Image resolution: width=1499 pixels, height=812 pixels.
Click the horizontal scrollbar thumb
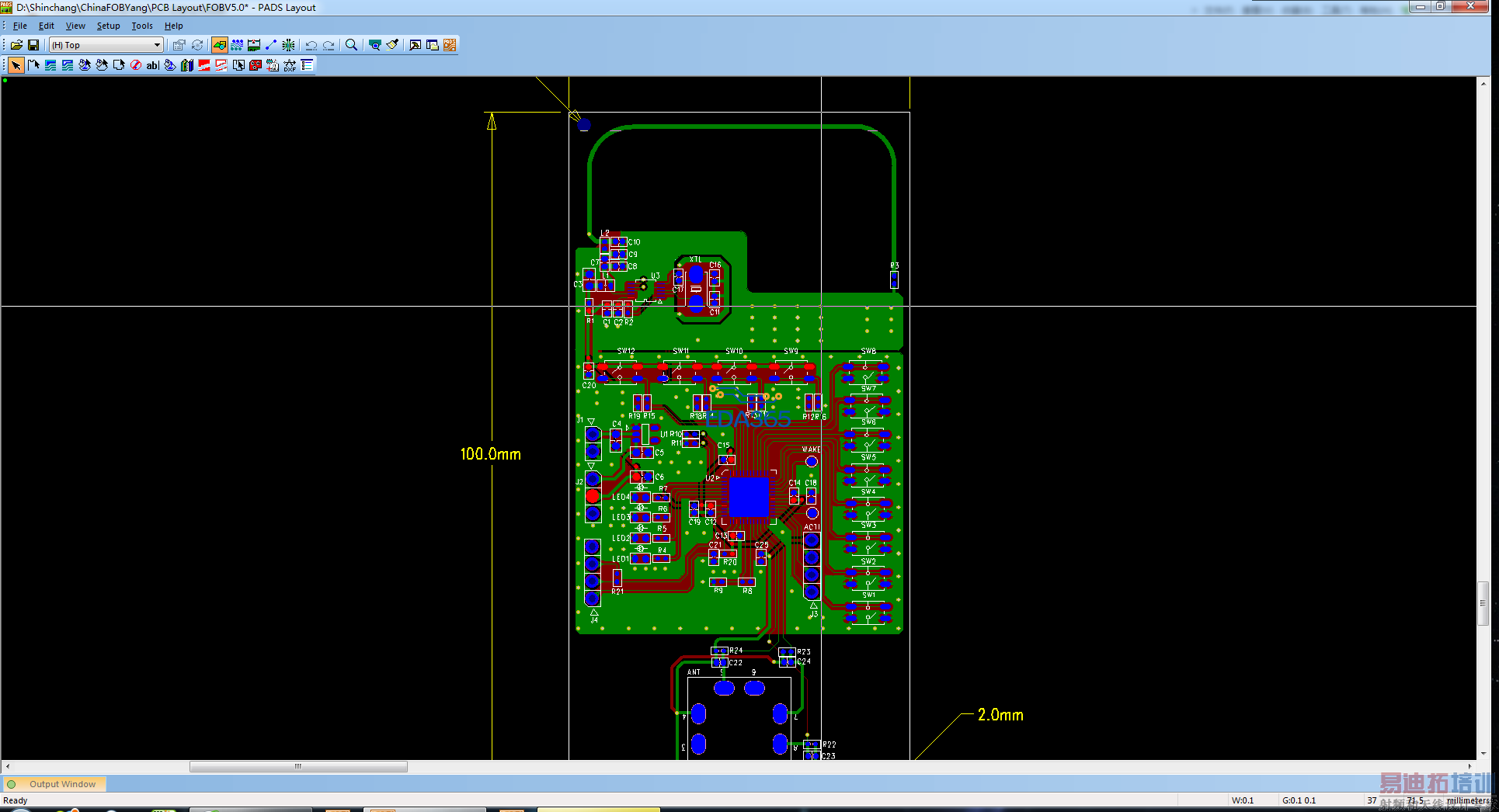coord(298,766)
